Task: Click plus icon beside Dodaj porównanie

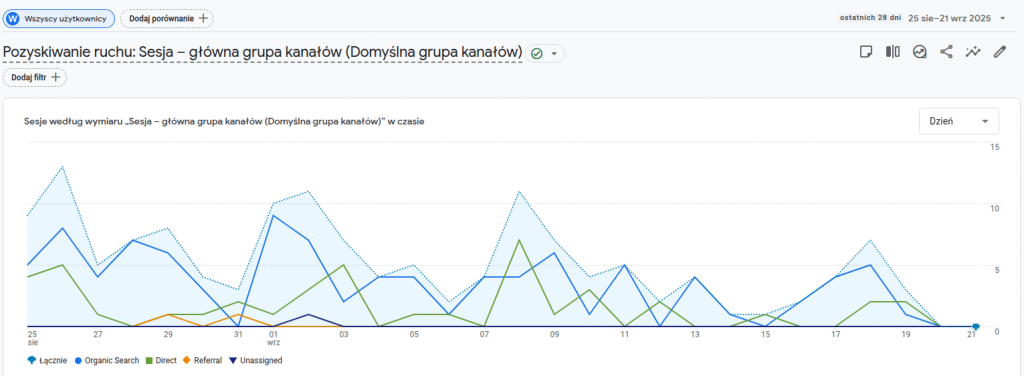Action: [x=203, y=19]
